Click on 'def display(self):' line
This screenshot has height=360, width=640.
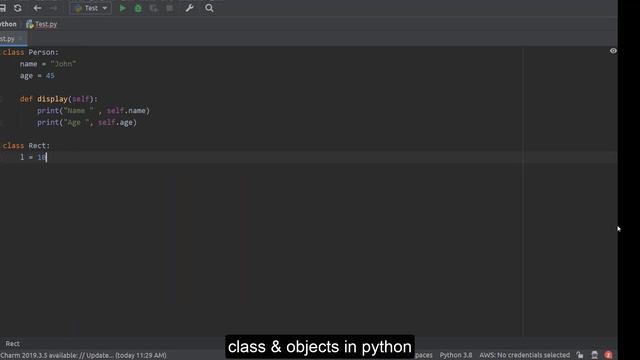pyautogui.click(x=59, y=99)
